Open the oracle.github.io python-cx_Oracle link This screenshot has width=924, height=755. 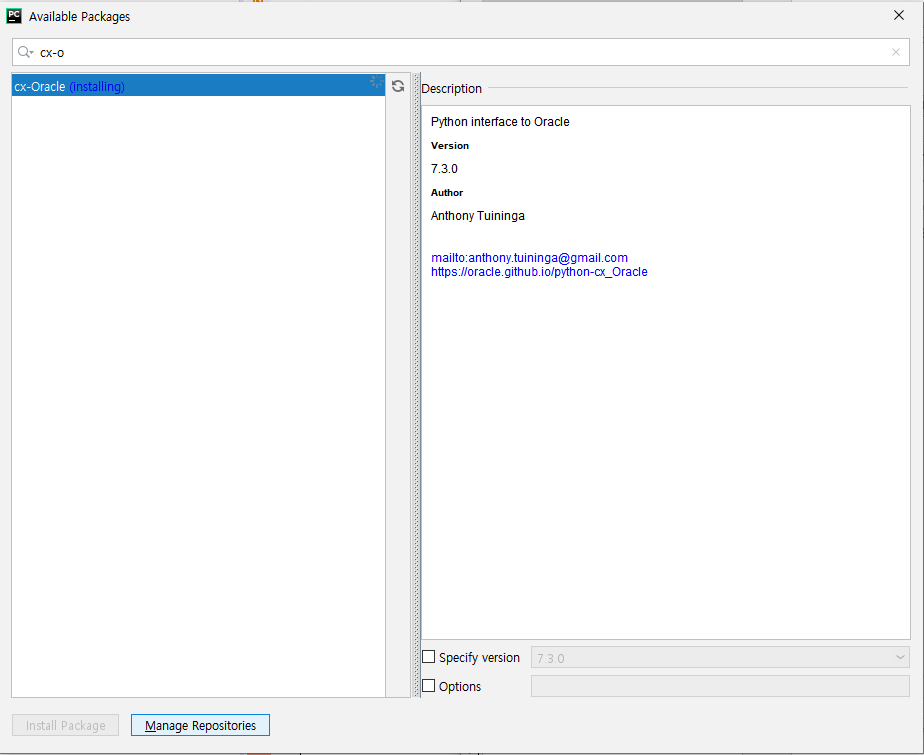[539, 272]
